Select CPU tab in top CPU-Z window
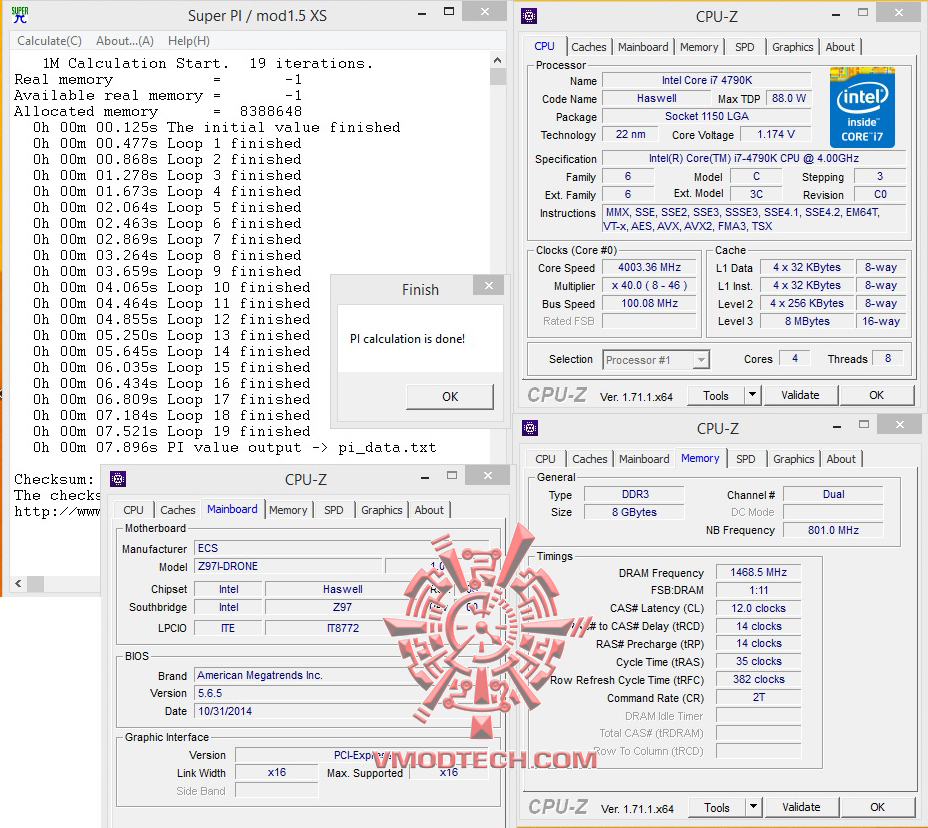Viewport: 928px width, 828px height. point(544,46)
